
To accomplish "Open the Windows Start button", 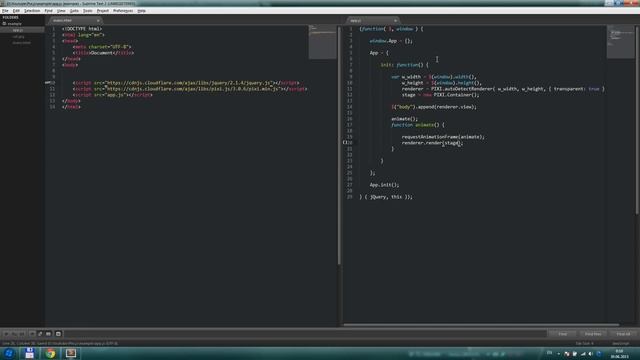I will [x=9, y=353].
